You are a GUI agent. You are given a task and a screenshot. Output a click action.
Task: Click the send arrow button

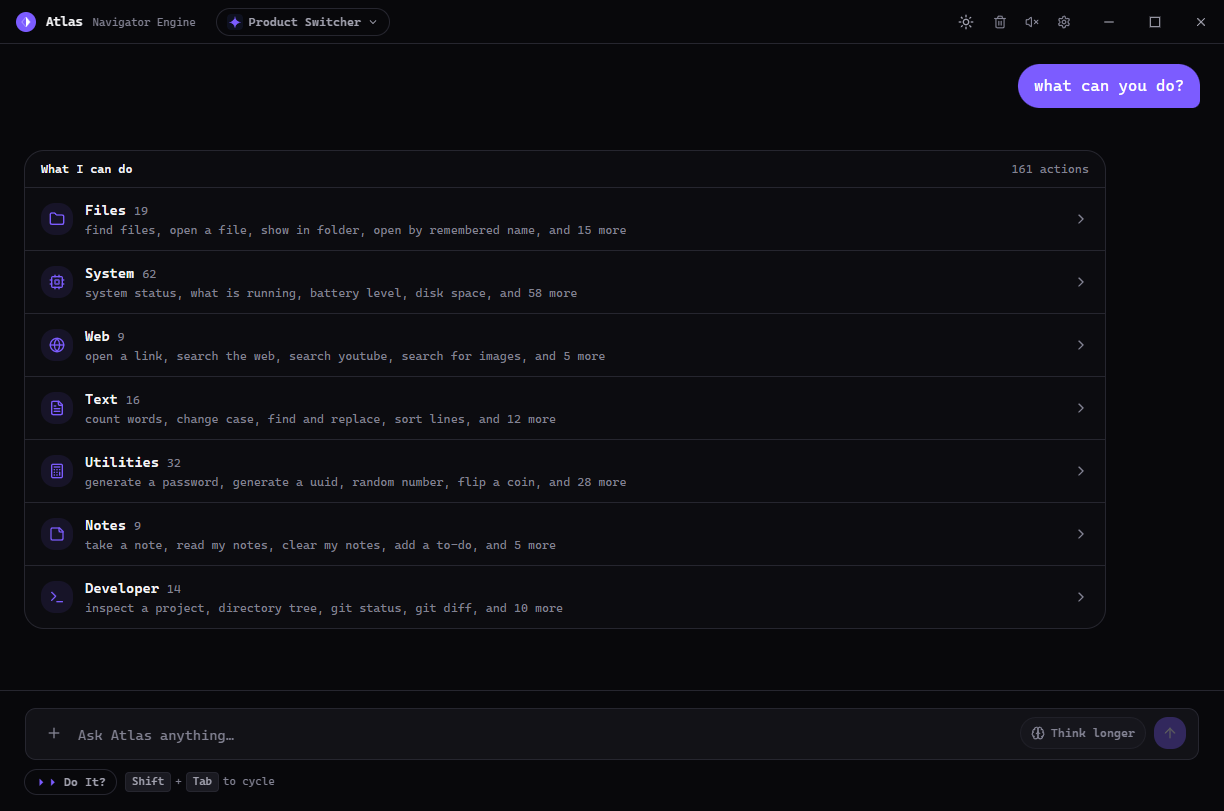[x=1170, y=733]
